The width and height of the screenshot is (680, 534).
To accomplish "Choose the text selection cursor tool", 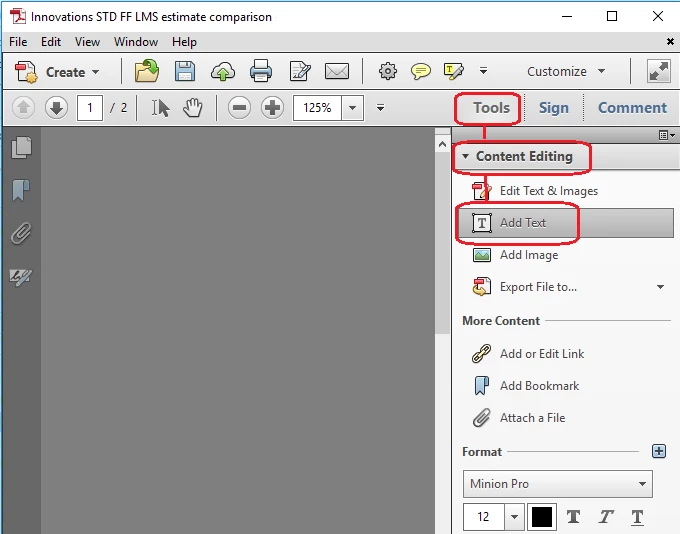I will coord(160,108).
